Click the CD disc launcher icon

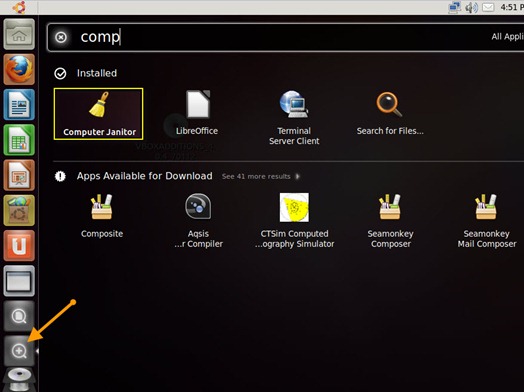click(19, 380)
